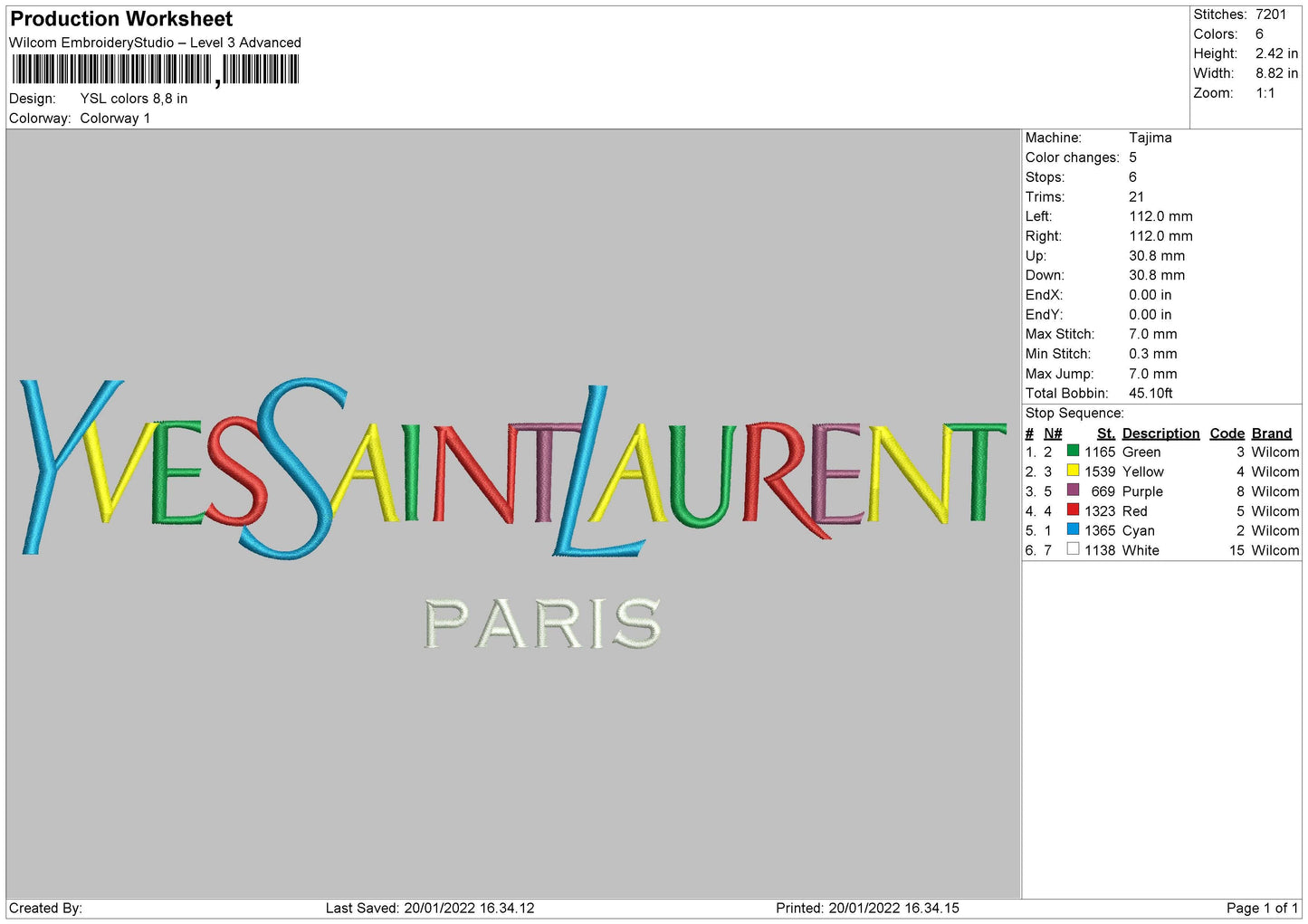Click the width value 8.82 in

tap(1276, 73)
